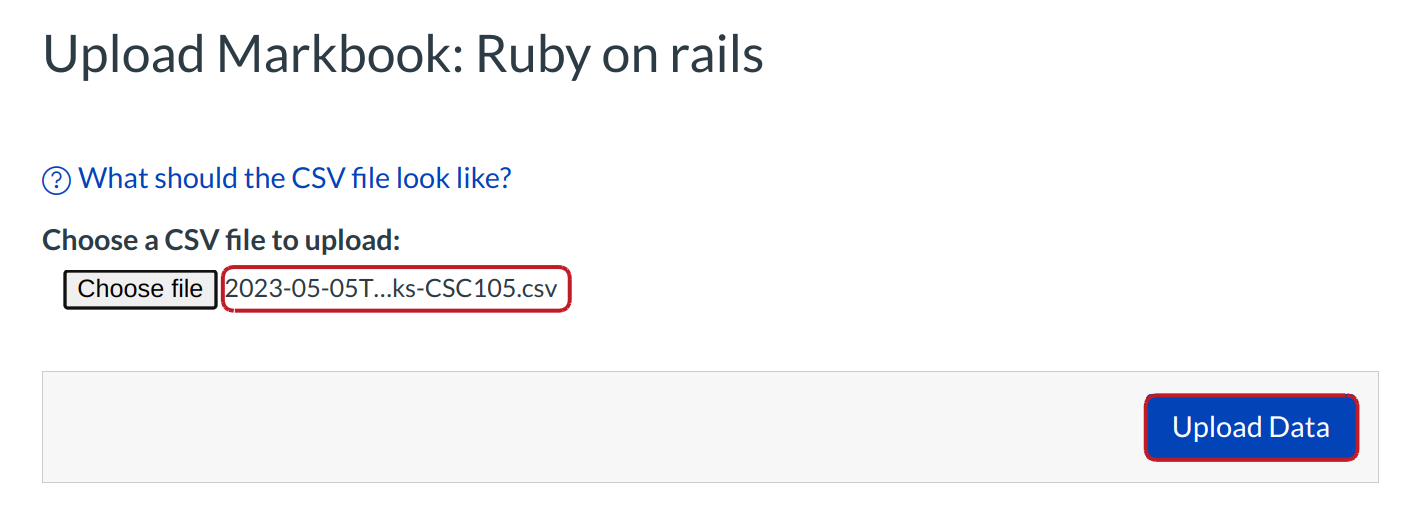Viewport: 1414px width, 522px height.
Task: Click the '2023-05-05T' start of the chosen filename
Action: pyautogui.click(x=285, y=289)
